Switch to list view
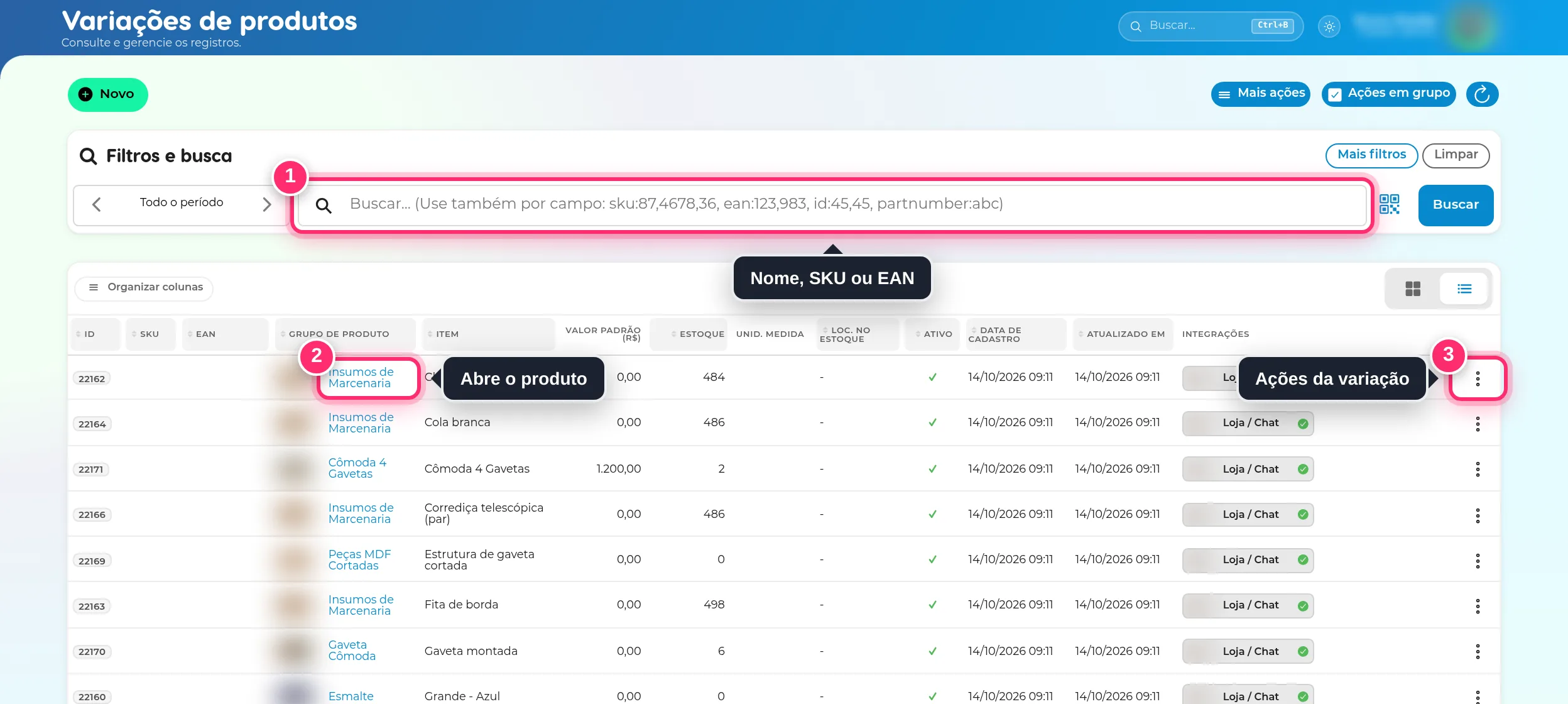 click(1464, 289)
